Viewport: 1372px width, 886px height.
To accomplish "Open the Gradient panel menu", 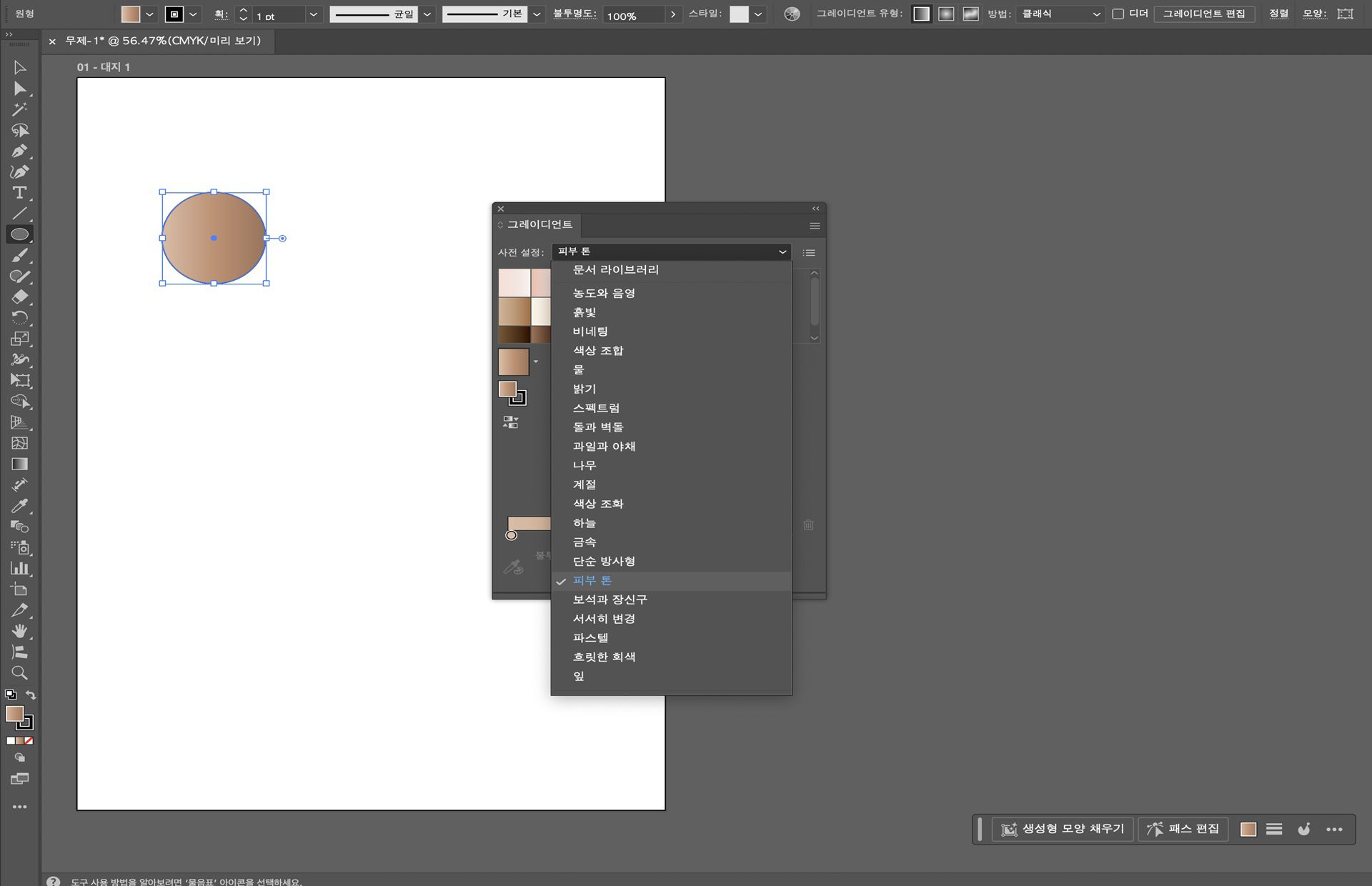I will (x=814, y=226).
